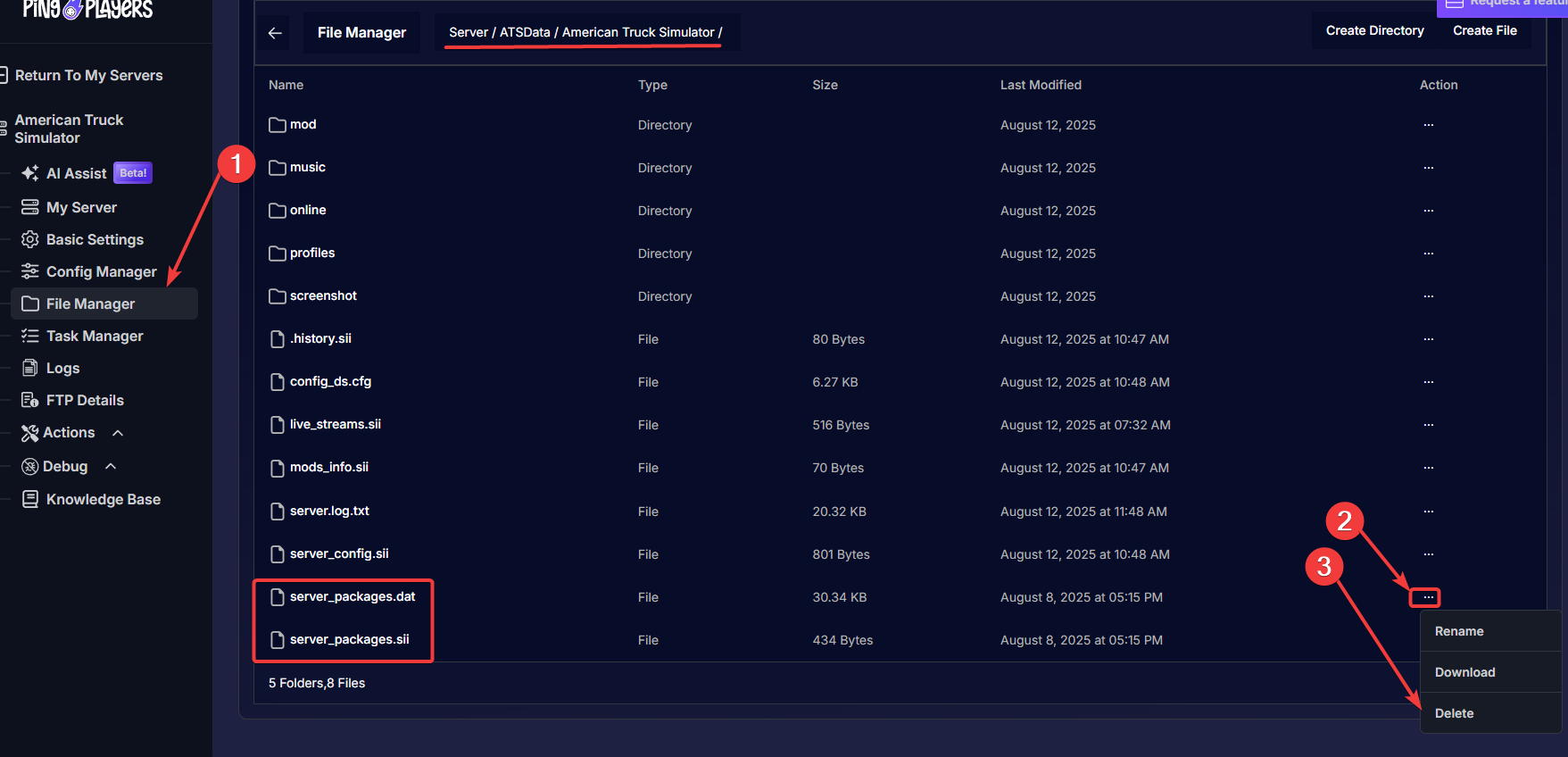
Task: Click the Type column header
Action: pyautogui.click(x=652, y=85)
